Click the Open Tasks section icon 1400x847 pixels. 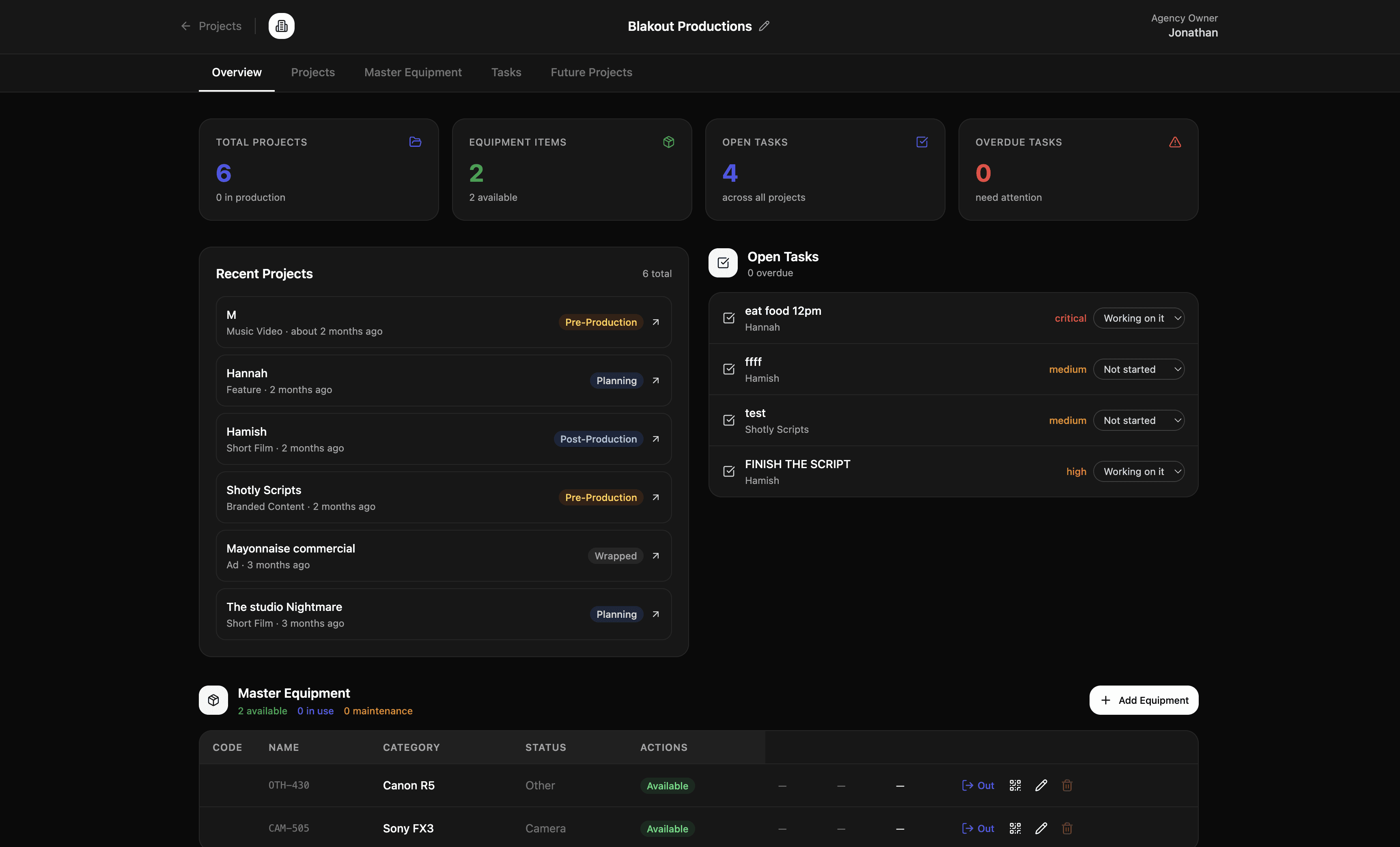pos(723,263)
